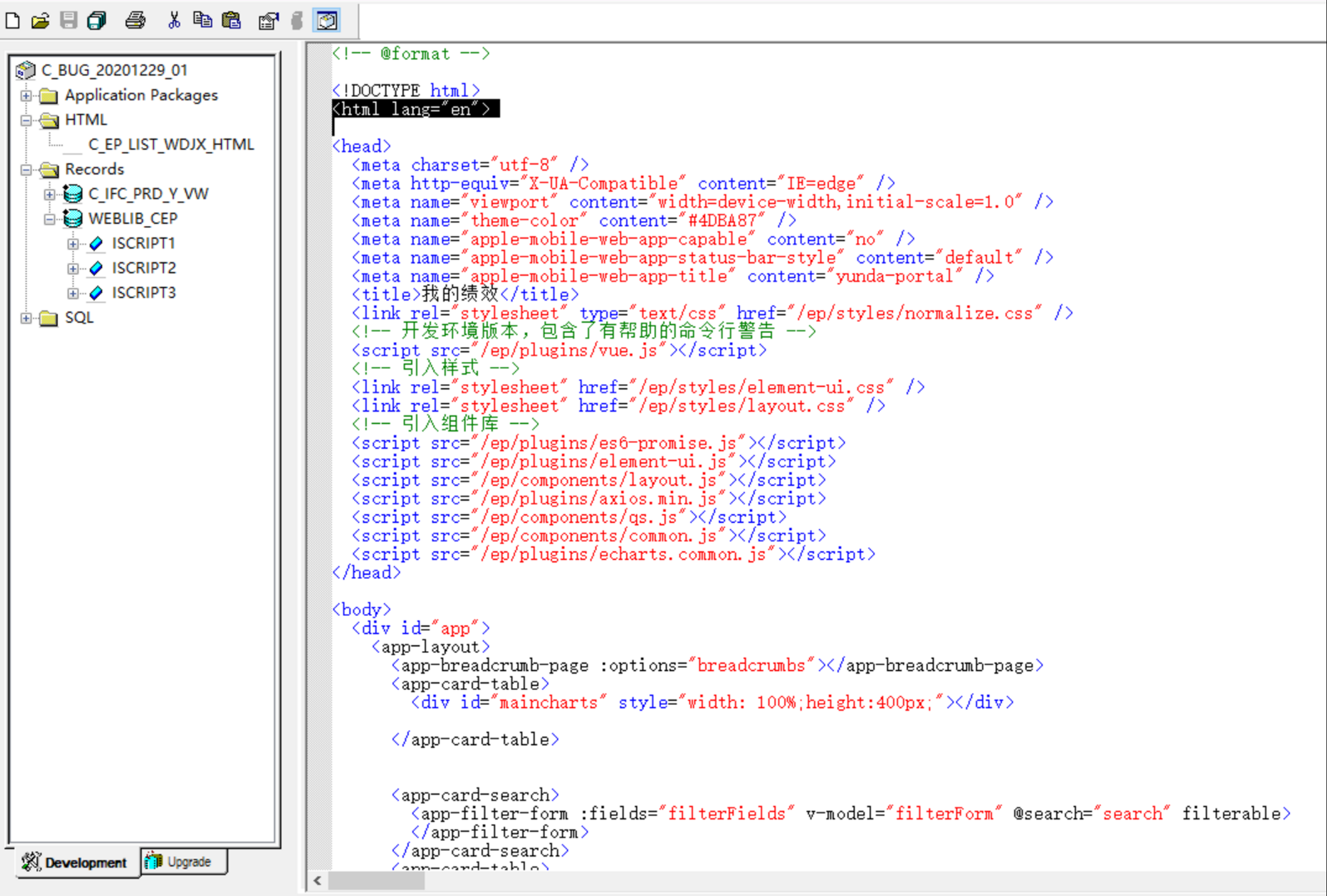Image resolution: width=1327 pixels, height=896 pixels.
Task: Click the opening <body> tag line
Action: pos(362,609)
